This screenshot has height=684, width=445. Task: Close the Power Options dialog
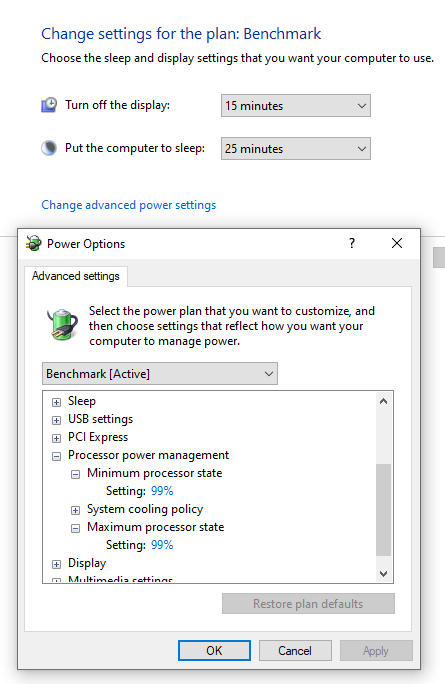397,243
